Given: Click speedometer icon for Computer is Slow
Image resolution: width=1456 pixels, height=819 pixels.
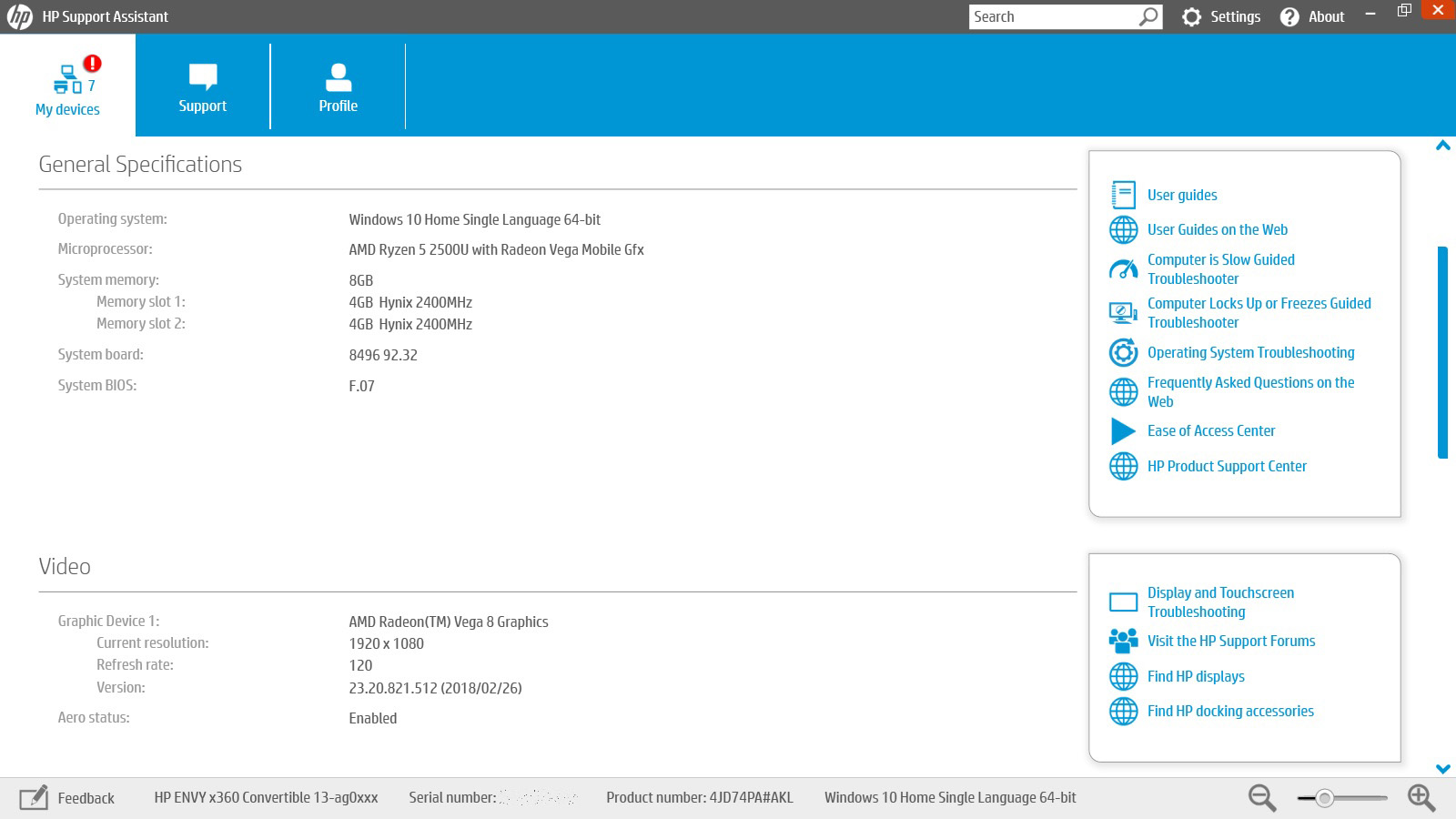Looking at the screenshot, I should (x=1123, y=269).
